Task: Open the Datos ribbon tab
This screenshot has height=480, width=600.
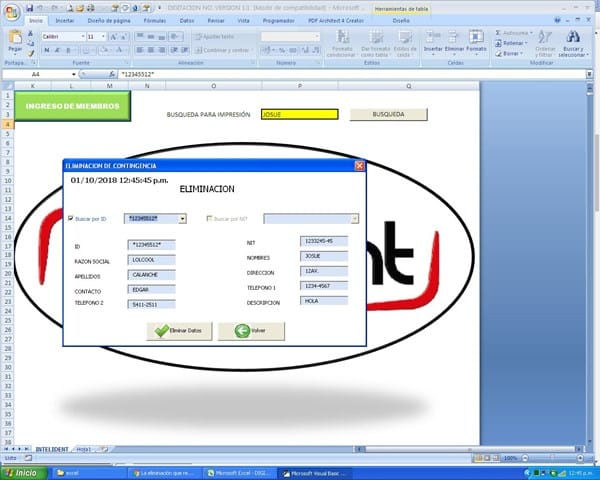Action: [x=187, y=21]
